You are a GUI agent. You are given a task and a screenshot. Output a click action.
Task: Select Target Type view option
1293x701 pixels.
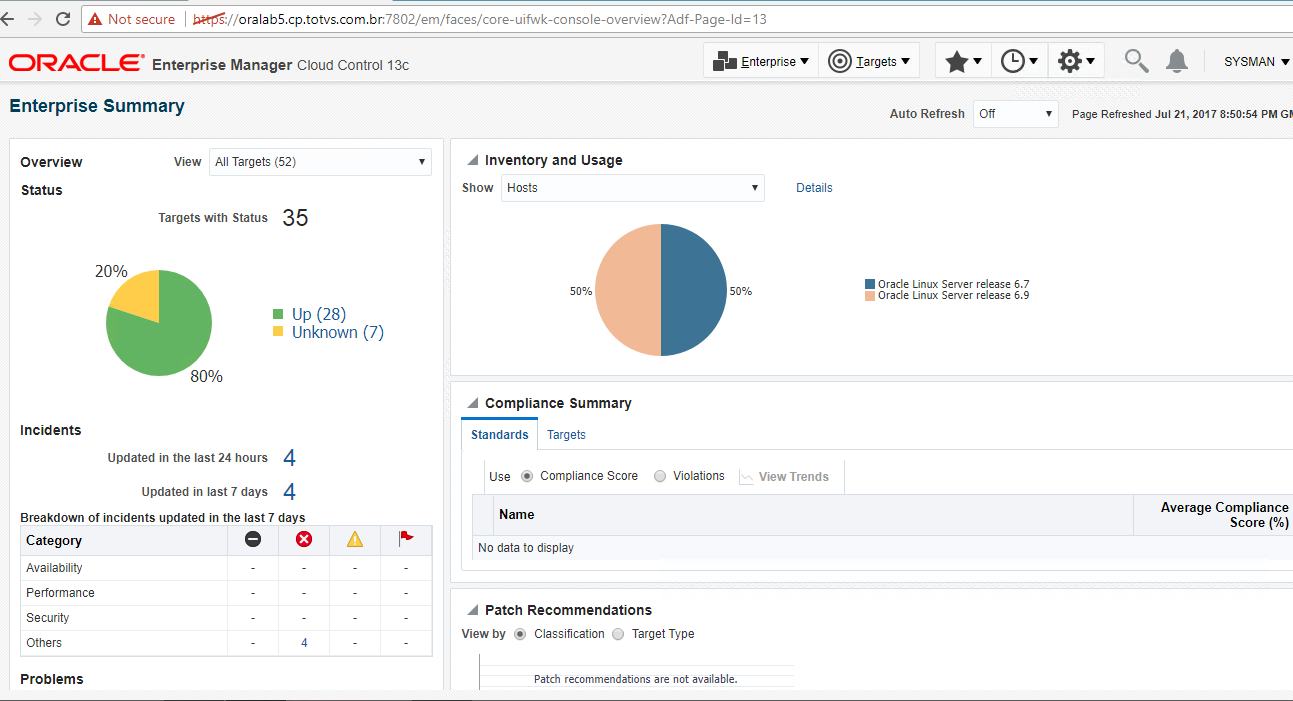(617, 634)
